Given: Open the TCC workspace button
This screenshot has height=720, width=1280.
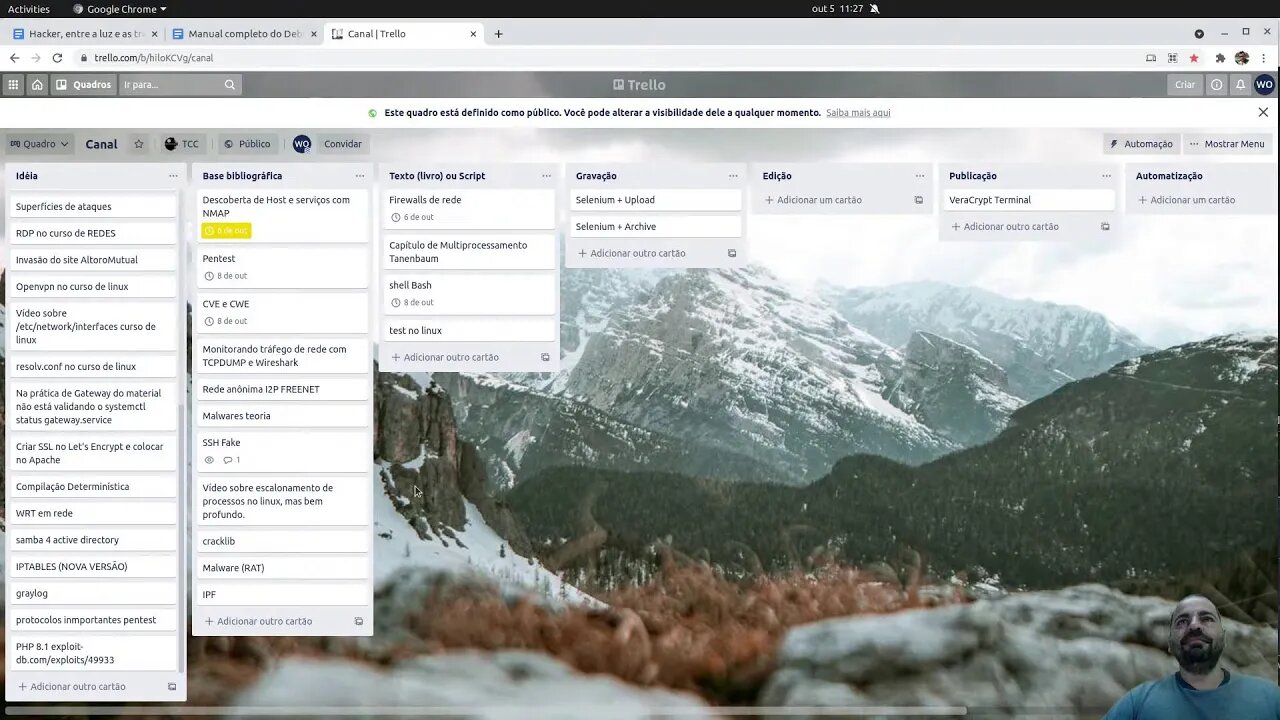Looking at the screenshot, I should coord(182,144).
